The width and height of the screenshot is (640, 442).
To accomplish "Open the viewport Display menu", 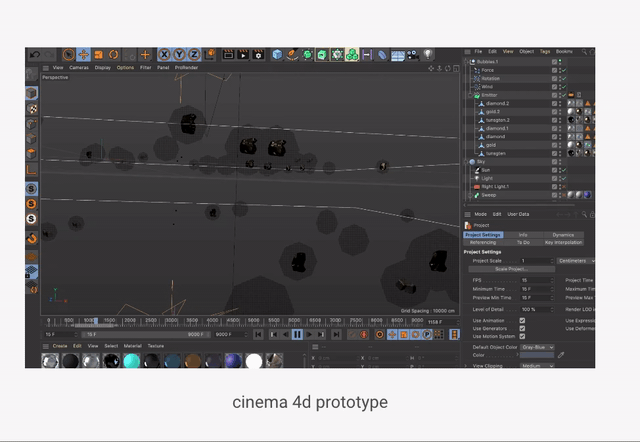I will pos(102,68).
